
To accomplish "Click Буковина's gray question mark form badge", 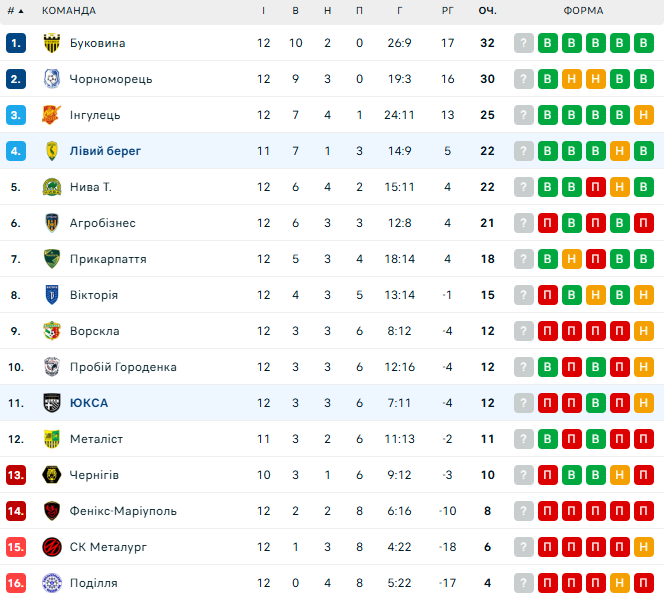I will click(523, 43).
